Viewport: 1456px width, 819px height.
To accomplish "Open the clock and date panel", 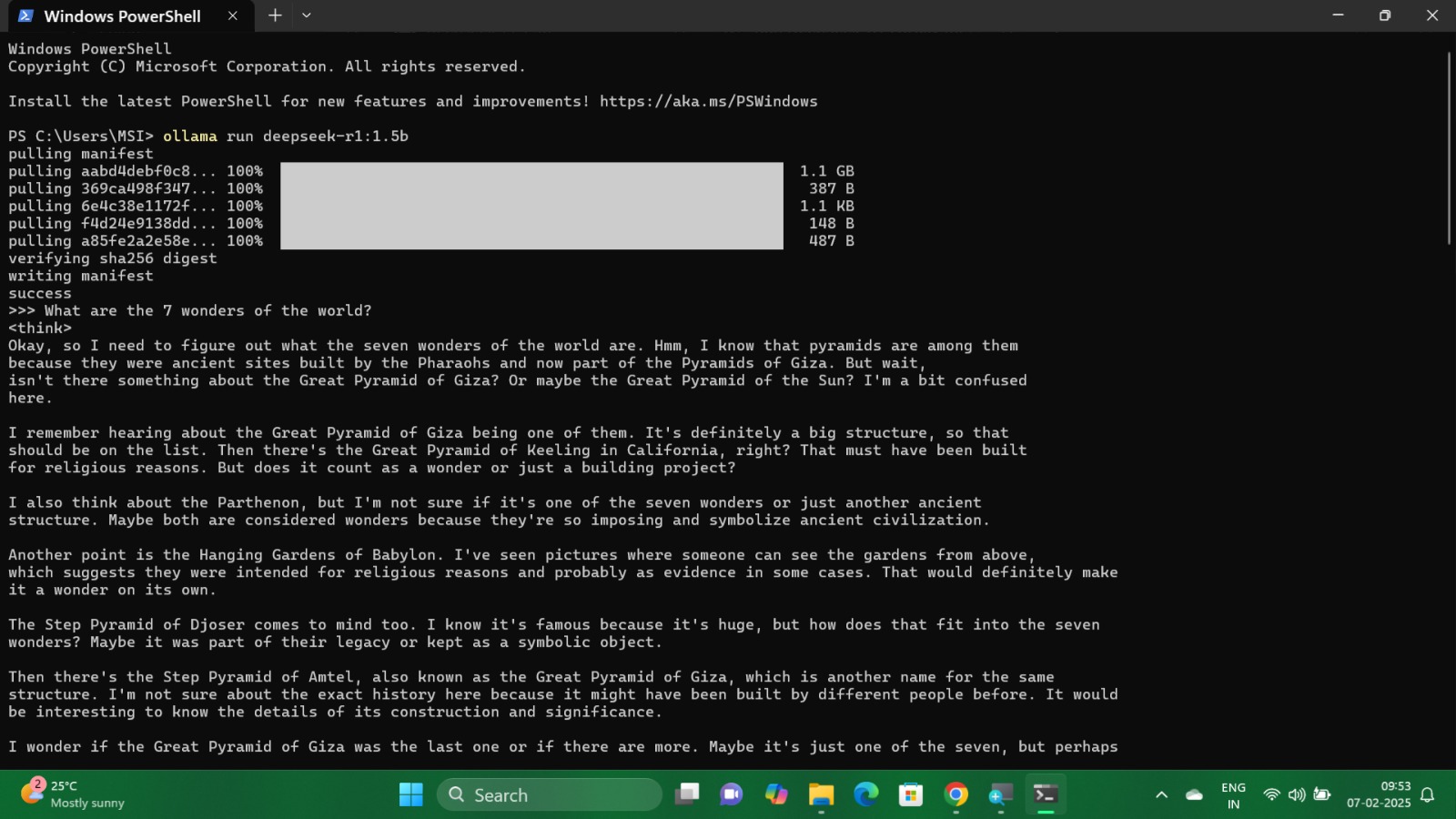I will coord(1379,794).
